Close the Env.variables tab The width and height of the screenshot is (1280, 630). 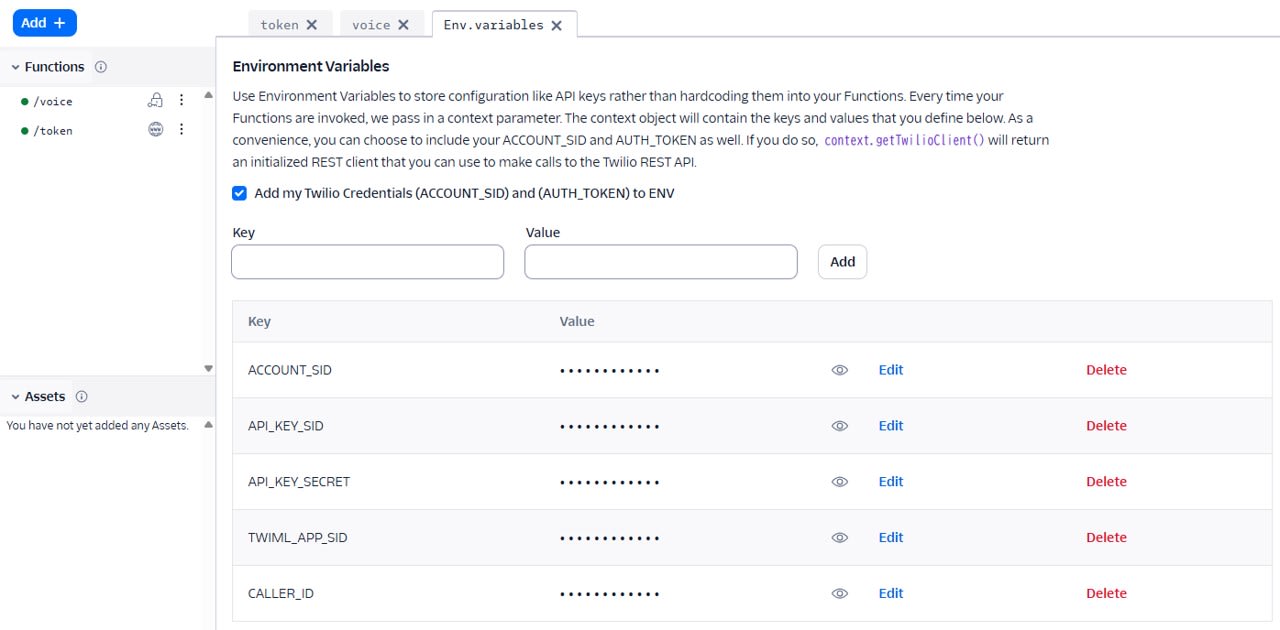point(557,25)
